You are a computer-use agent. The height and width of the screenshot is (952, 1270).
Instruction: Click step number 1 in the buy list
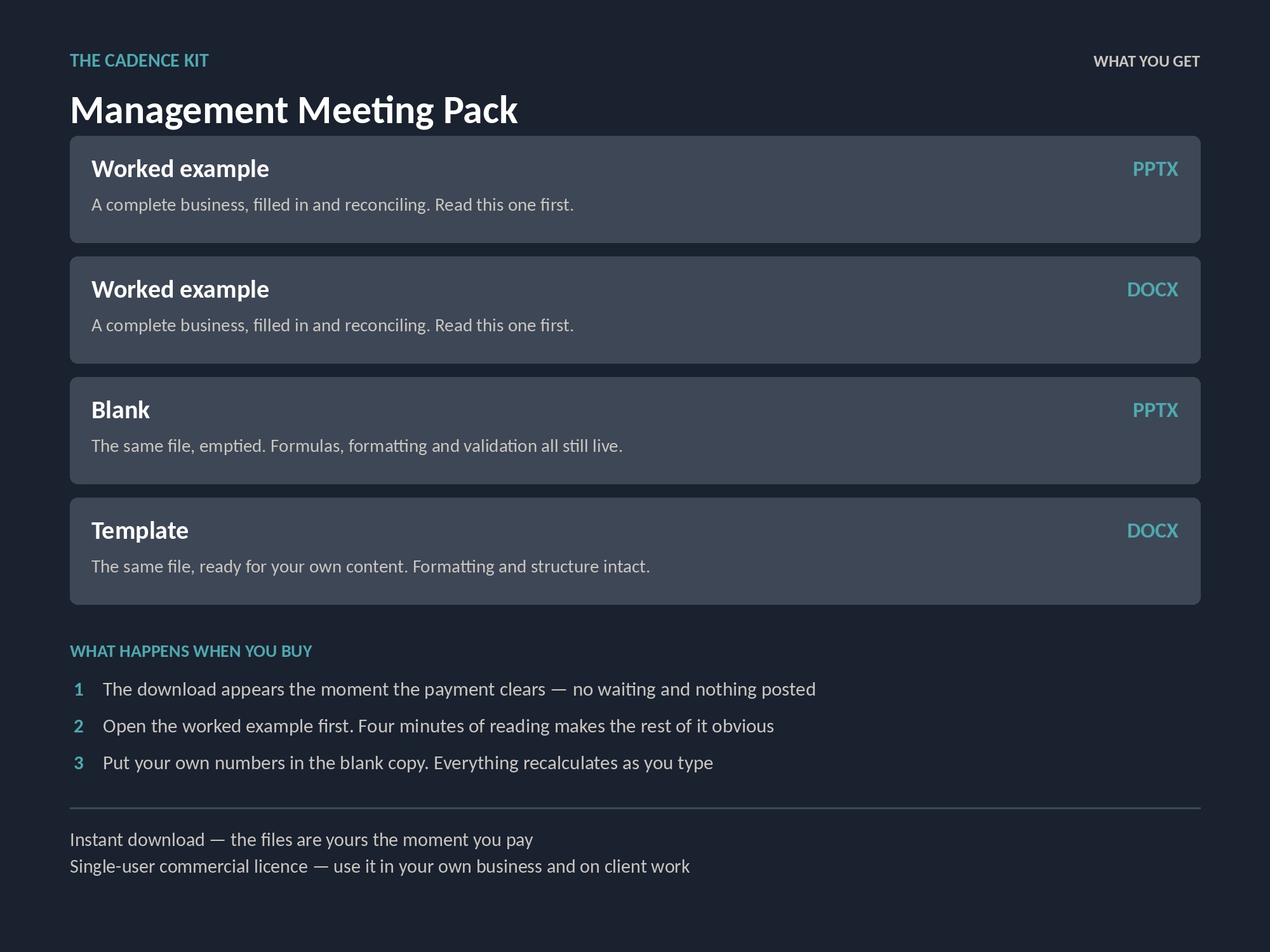(79, 689)
